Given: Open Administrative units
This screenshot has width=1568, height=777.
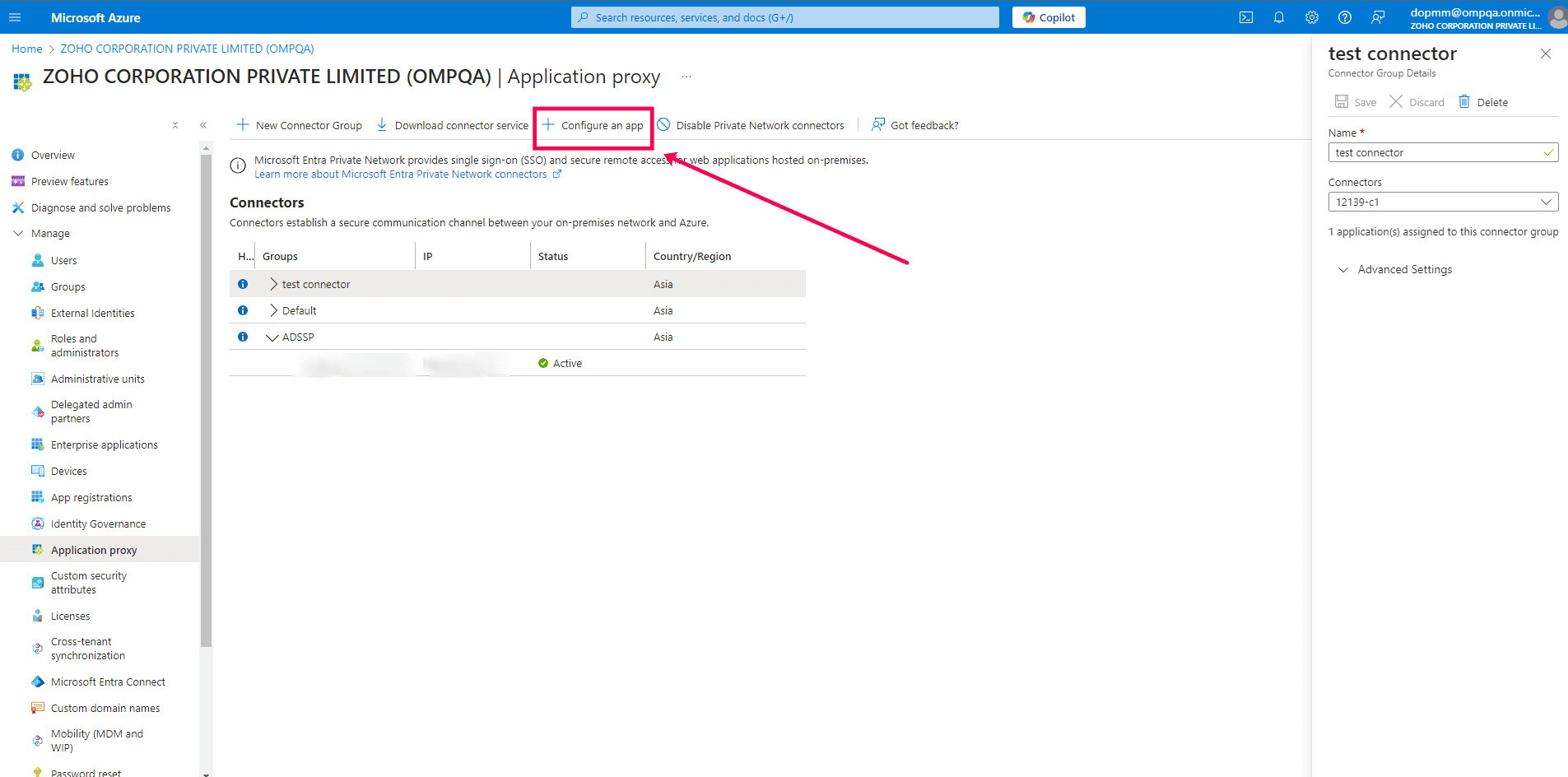Looking at the screenshot, I should [100, 379].
